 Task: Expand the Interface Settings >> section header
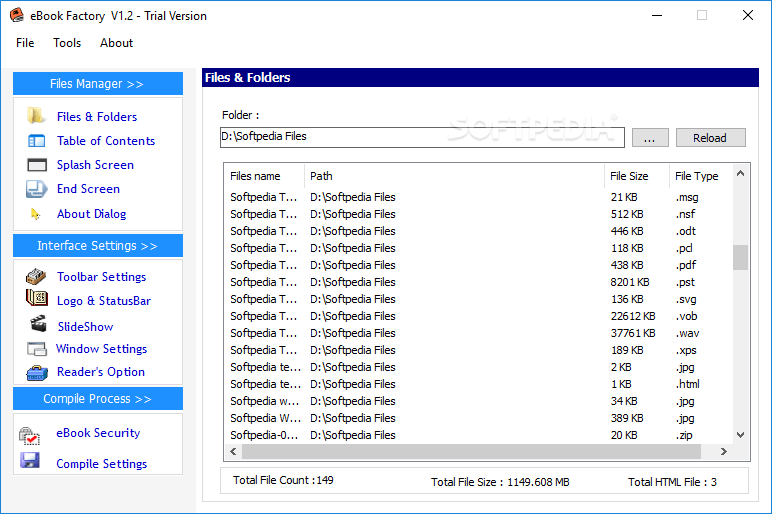point(97,246)
